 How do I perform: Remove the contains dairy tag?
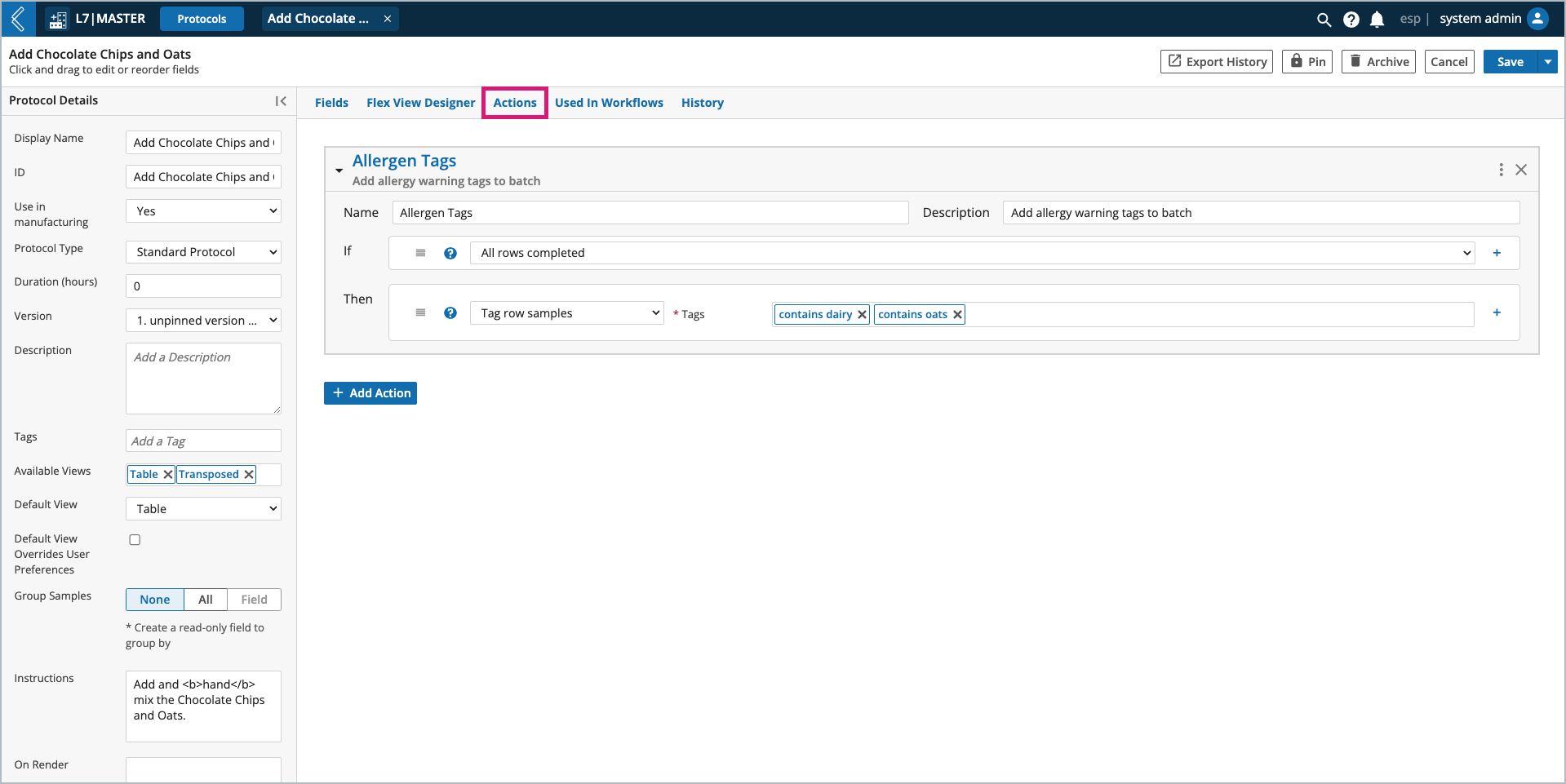coord(862,314)
